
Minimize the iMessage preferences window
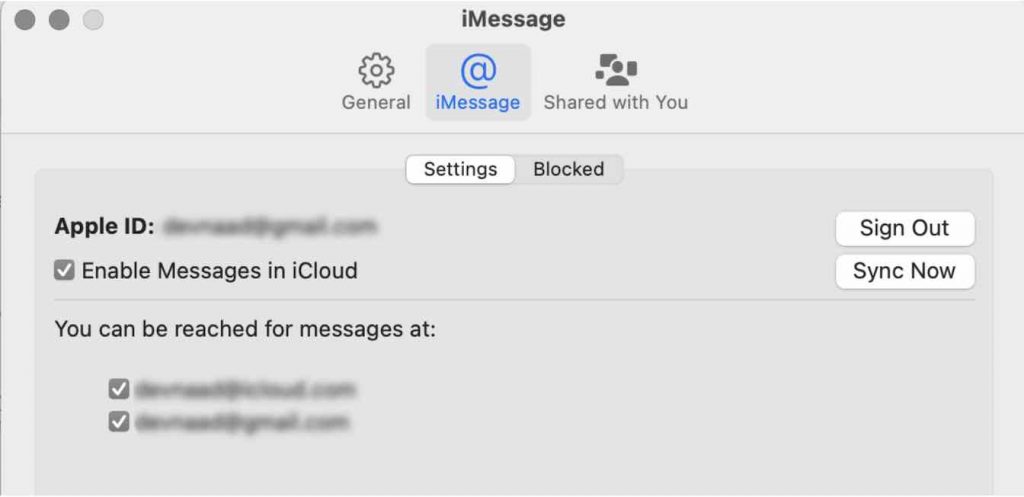coord(59,20)
